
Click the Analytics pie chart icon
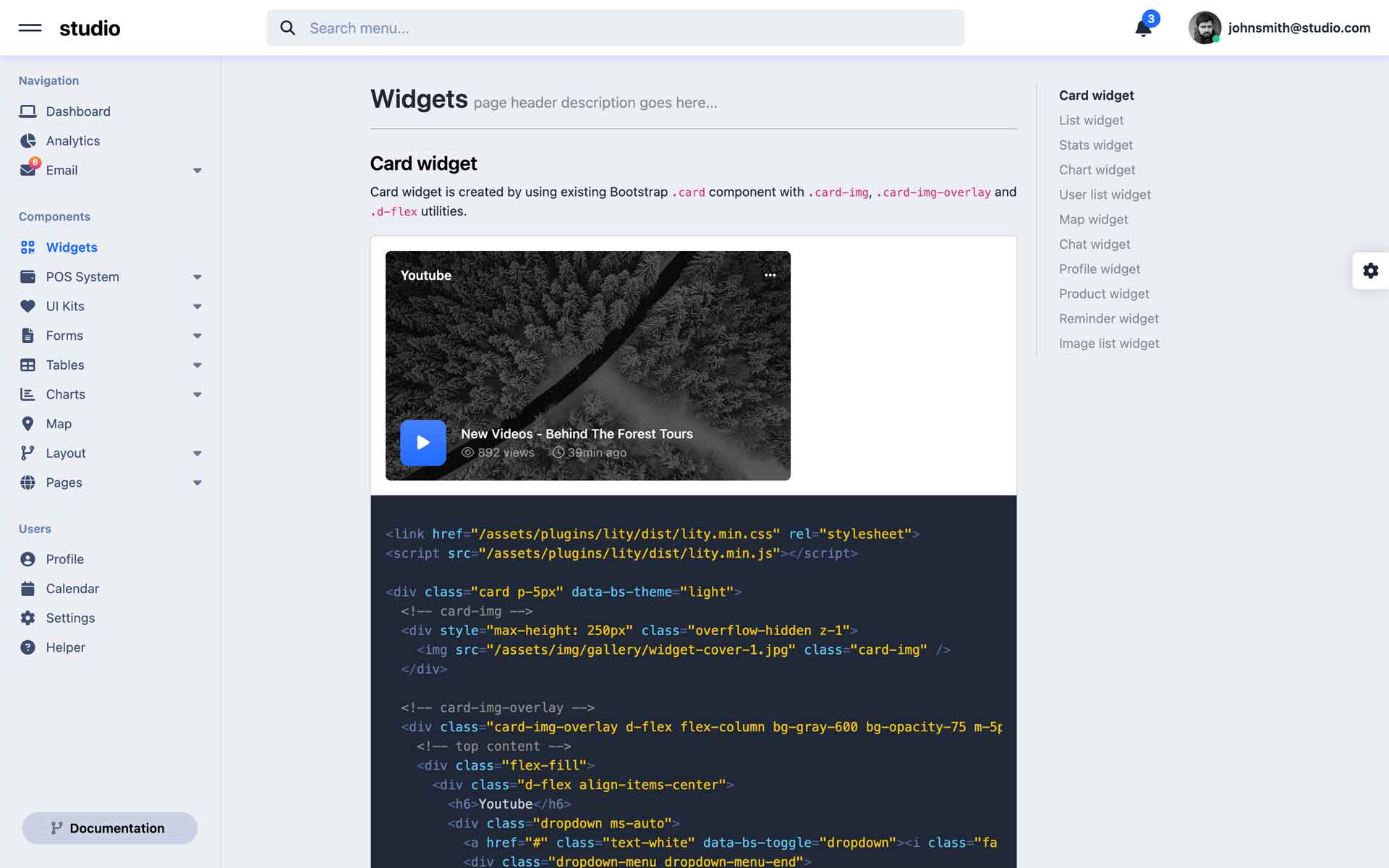tap(27, 141)
